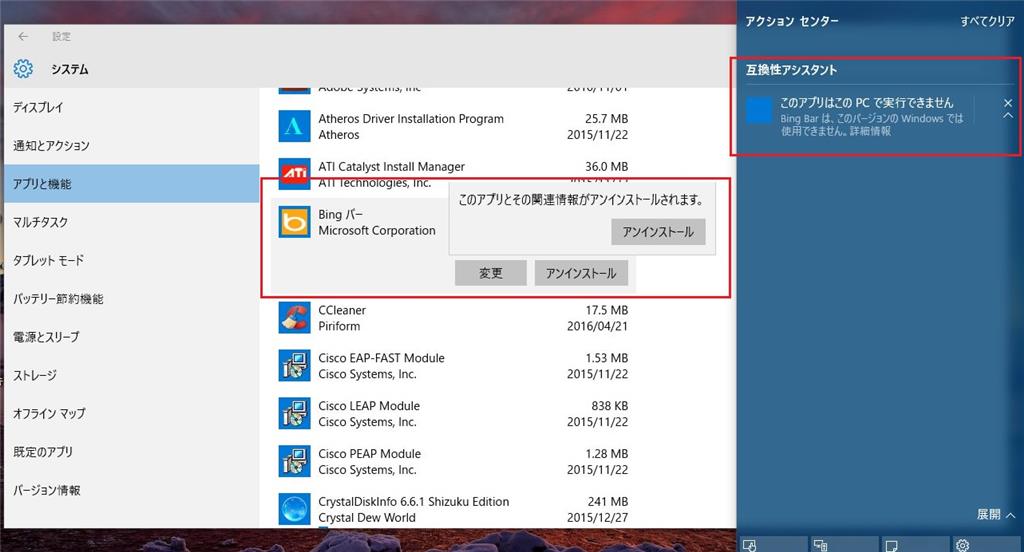1024x552 pixels.
Task: Click the Atheros Driver Installation Program icon
Action: 294,126
